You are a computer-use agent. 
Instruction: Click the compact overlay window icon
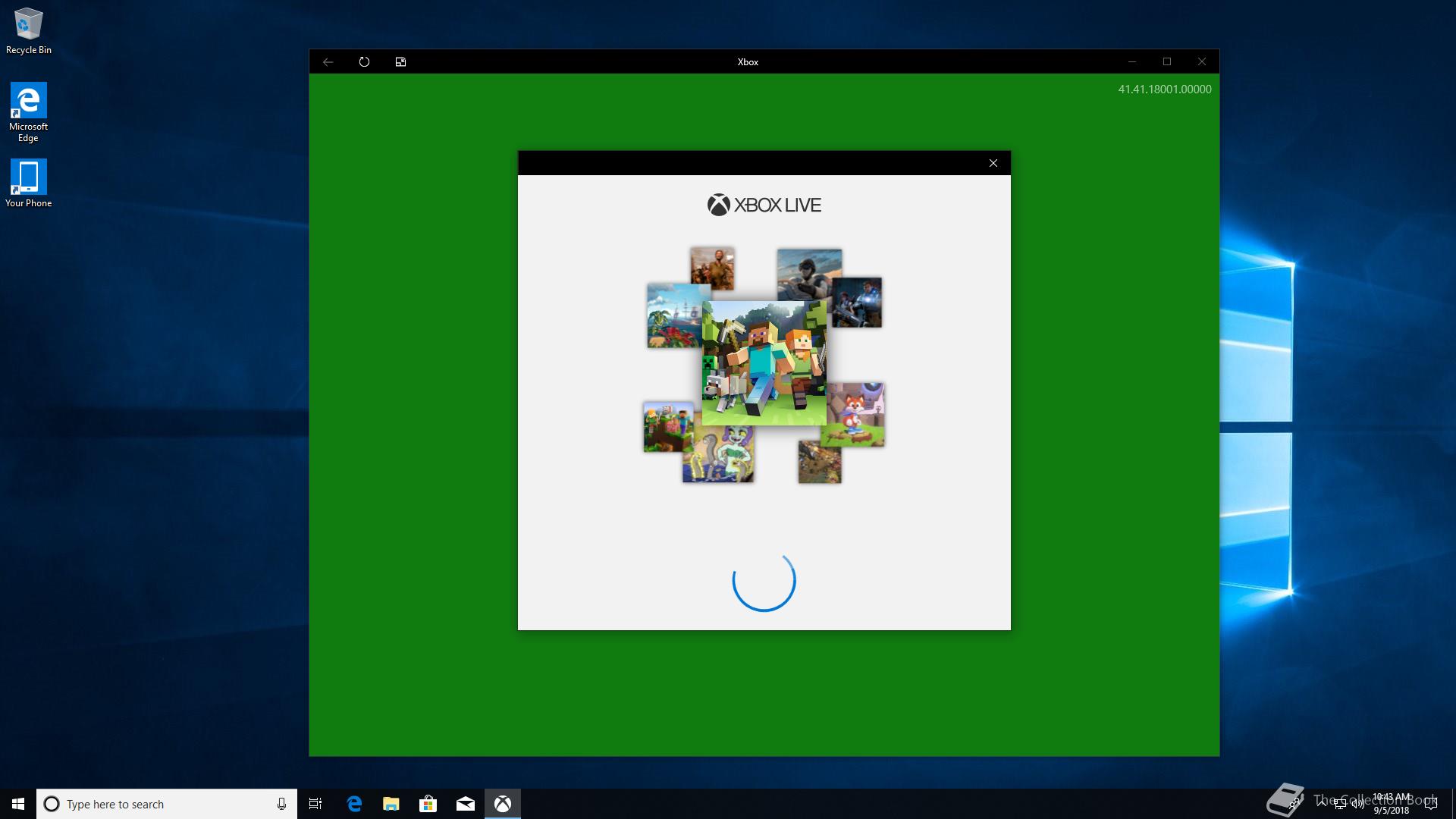click(400, 62)
